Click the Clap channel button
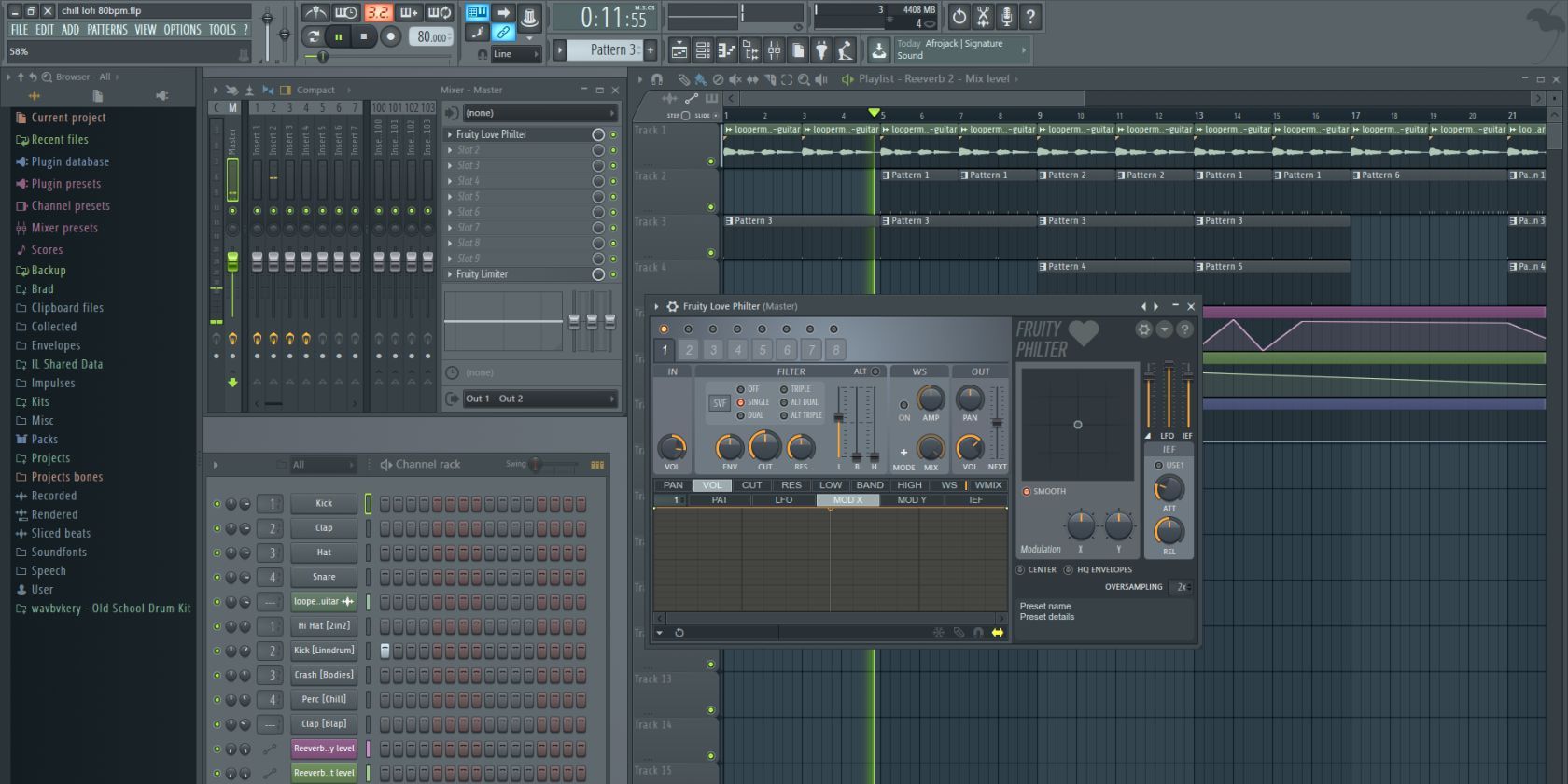The image size is (1568, 784). [324, 528]
